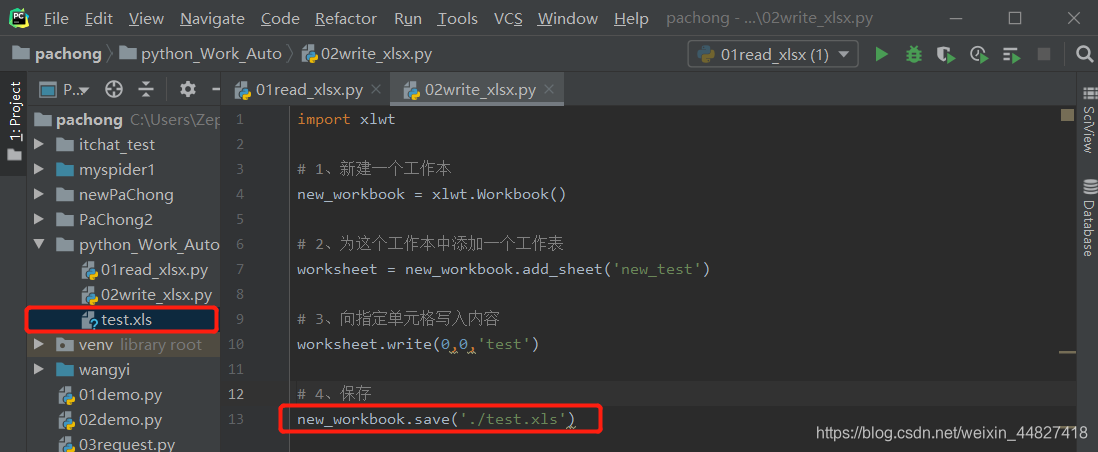The height and width of the screenshot is (452, 1098).
Task: Click the inspection status indicator square
Action: coord(1067,116)
